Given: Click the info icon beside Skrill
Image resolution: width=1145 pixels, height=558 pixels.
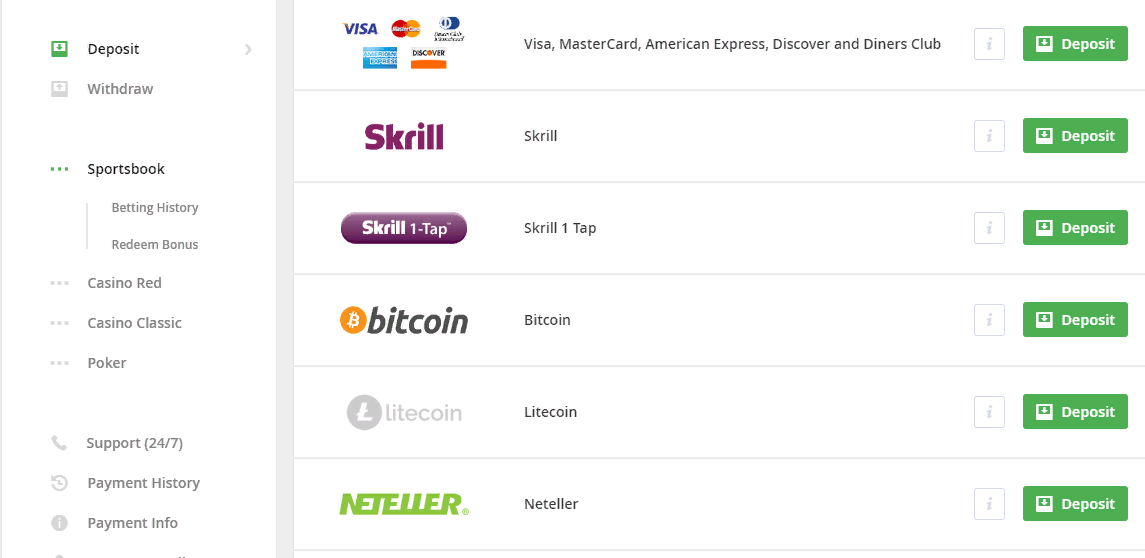Looking at the screenshot, I should point(989,136).
